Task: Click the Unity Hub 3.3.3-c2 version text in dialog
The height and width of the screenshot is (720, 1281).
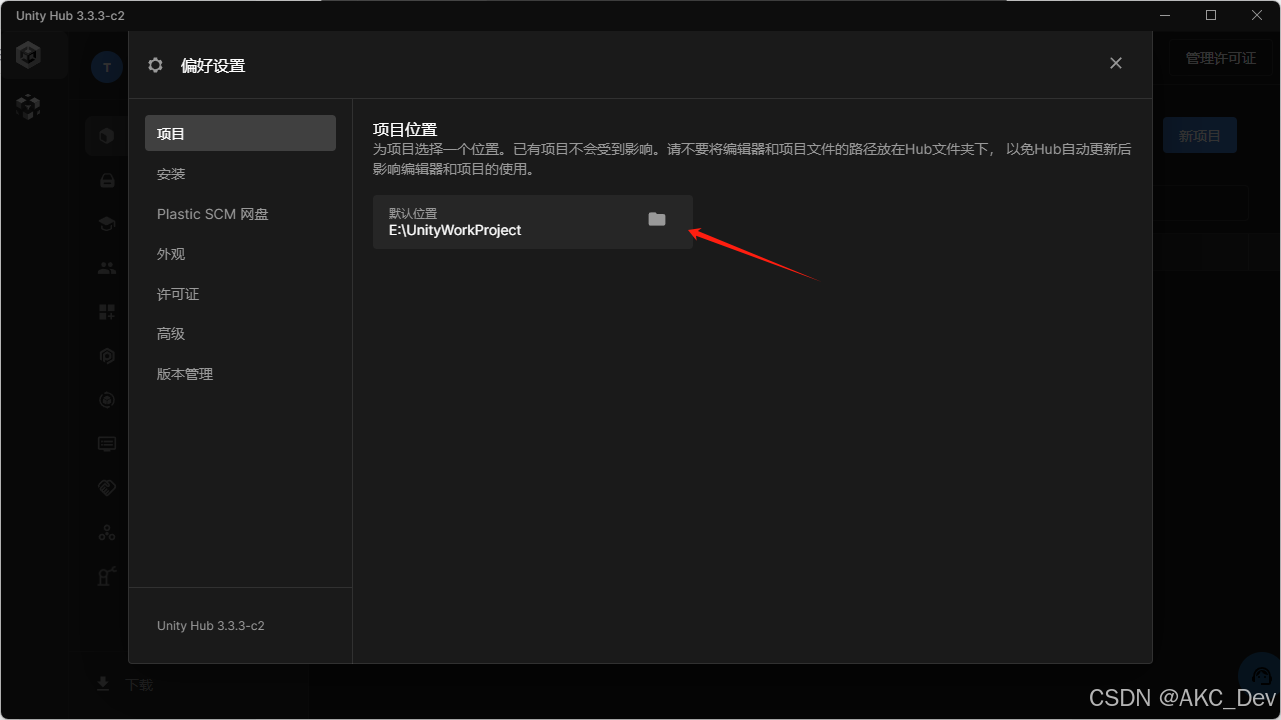Action: (211, 626)
